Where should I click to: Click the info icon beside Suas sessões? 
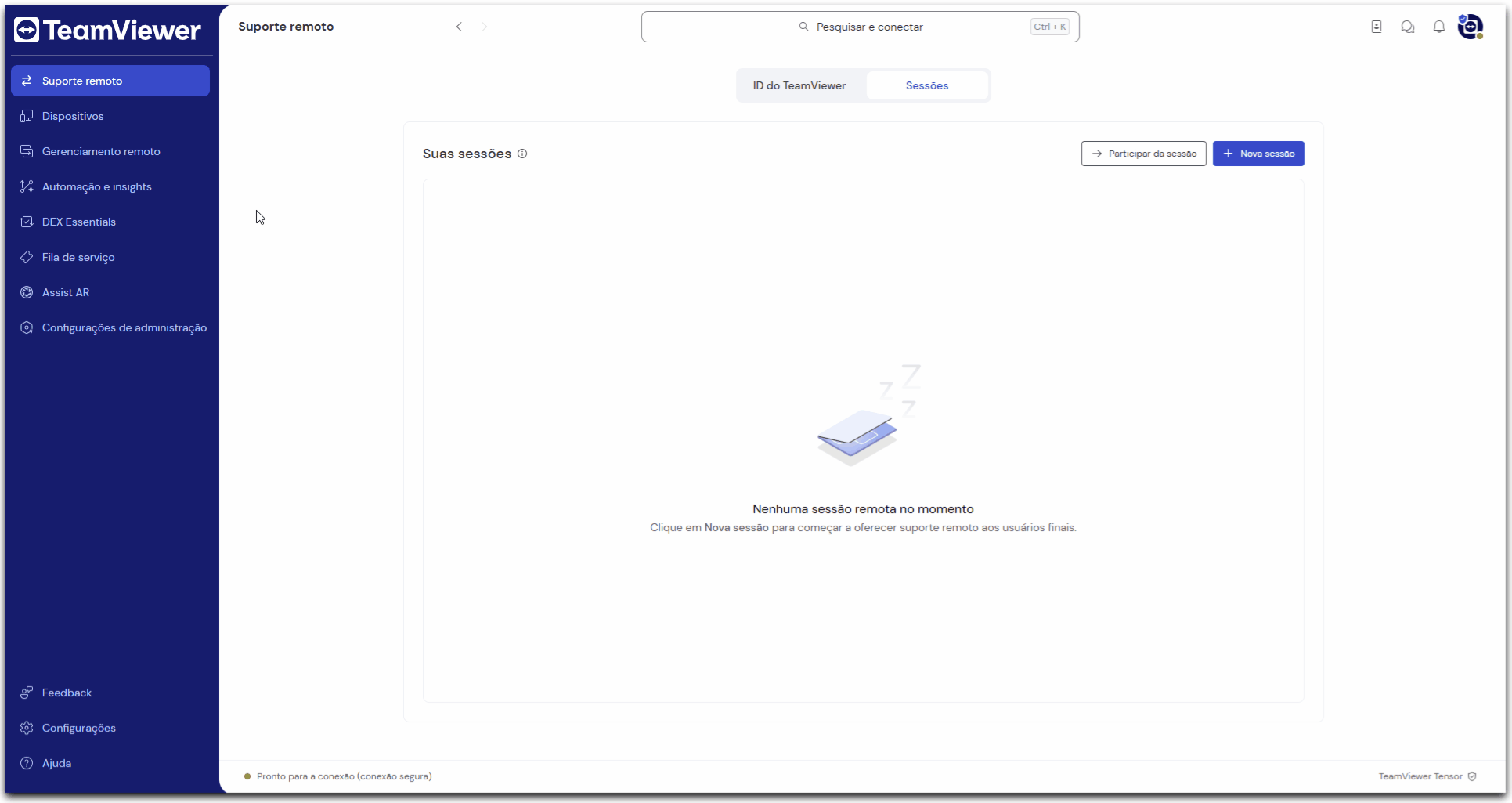click(522, 154)
